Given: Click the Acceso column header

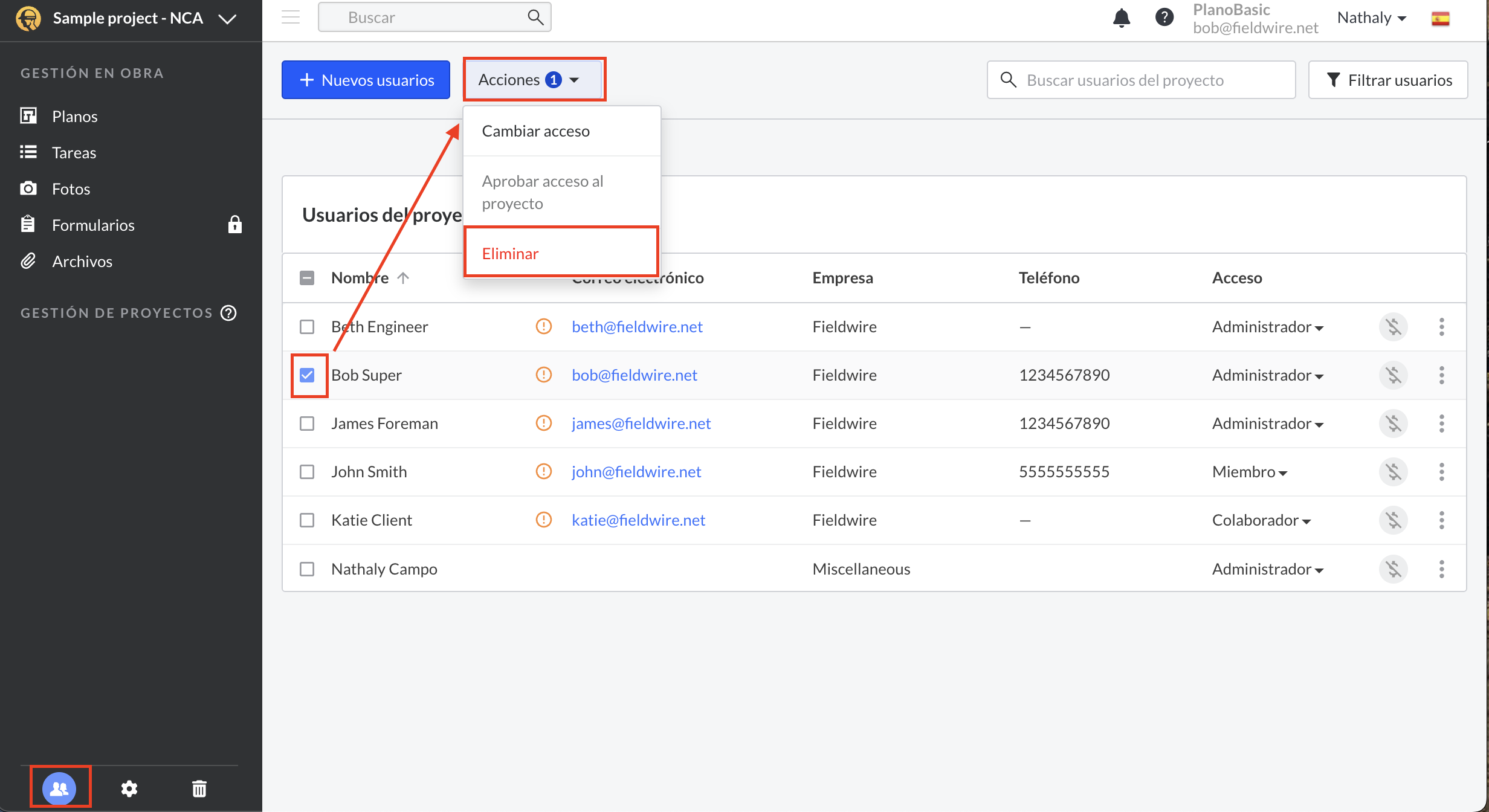Looking at the screenshot, I should click(1237, 278).
